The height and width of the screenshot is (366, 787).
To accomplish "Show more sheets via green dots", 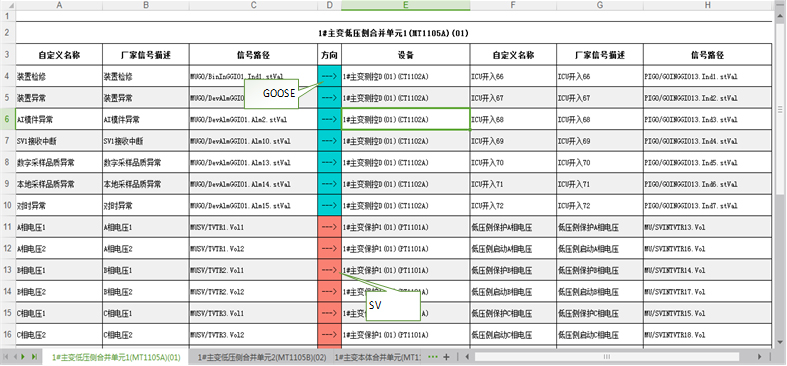I will tap(433, 357).
